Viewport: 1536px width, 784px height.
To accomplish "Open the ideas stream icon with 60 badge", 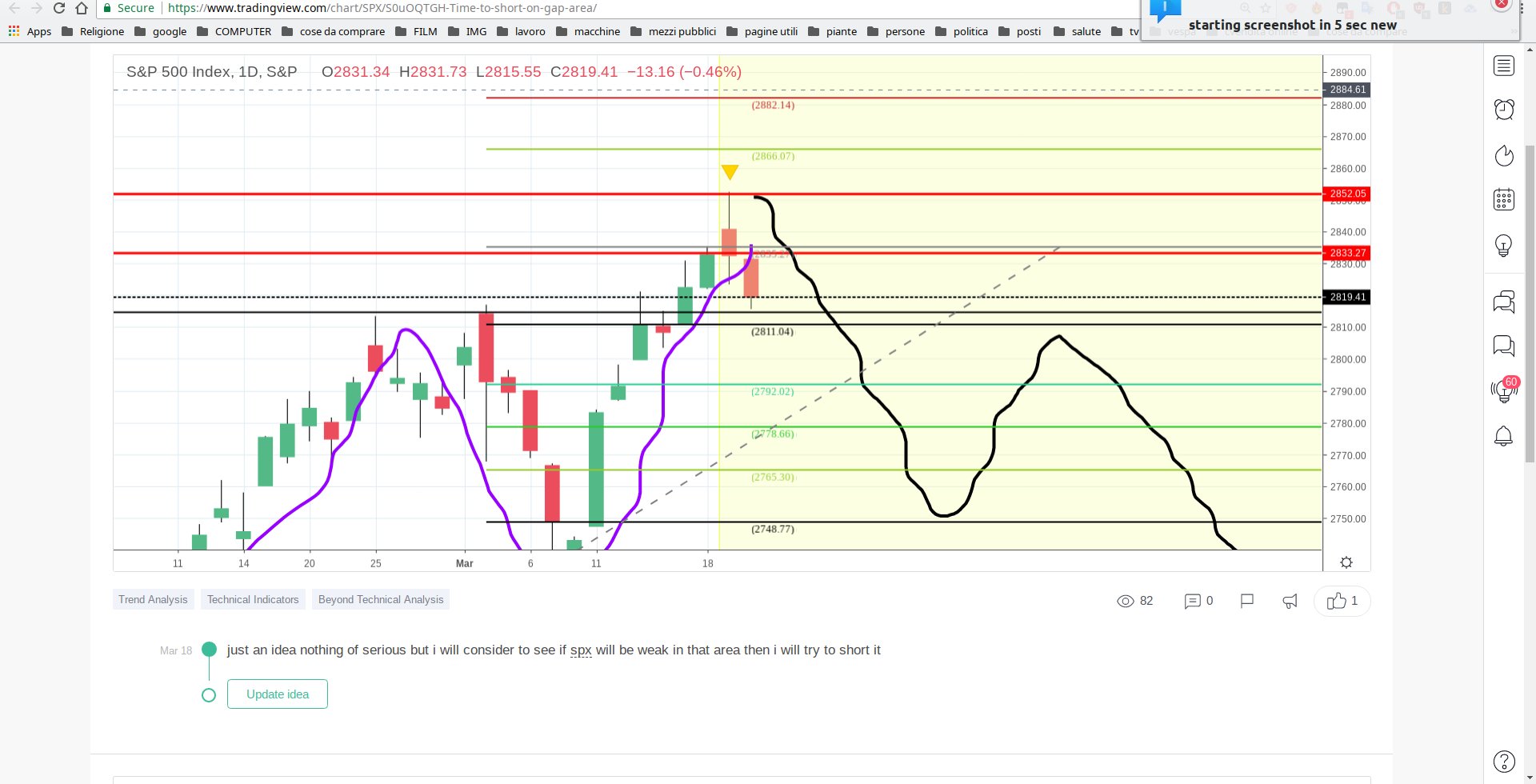I will [1504, 390].
